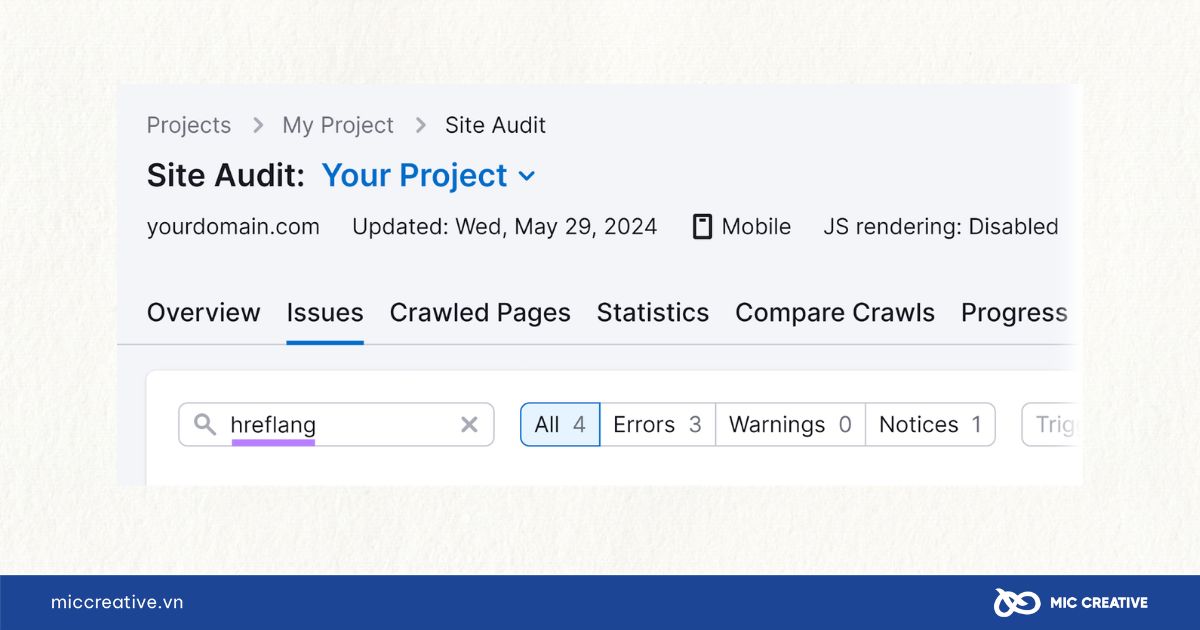
Task: Clear the hreflang search text
Action: coord(469,425)
